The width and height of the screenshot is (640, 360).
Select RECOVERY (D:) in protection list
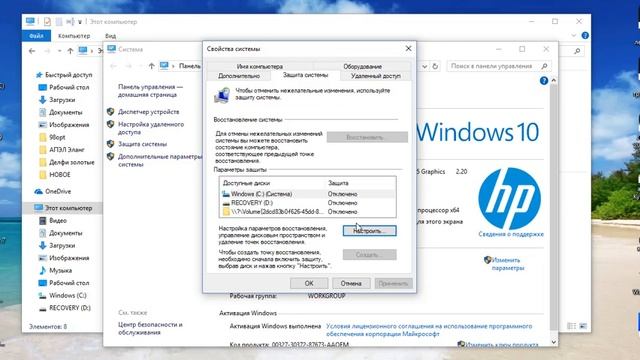click(x=307, y=203)
